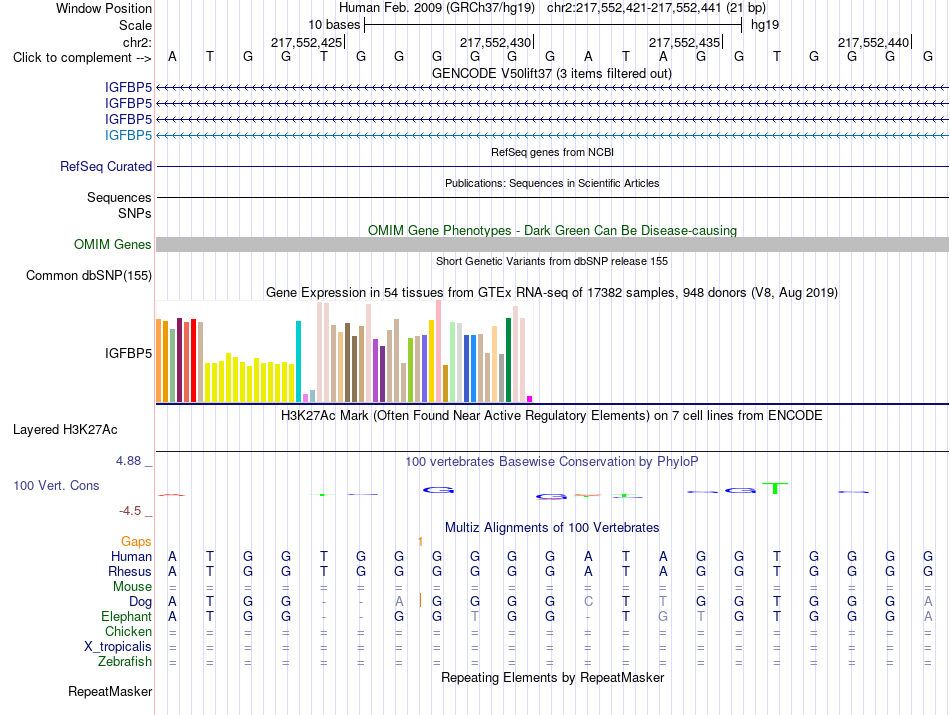Click the 4.88 PhyloP upper value
The image size is (950, 715).
(x=128, y=461)
